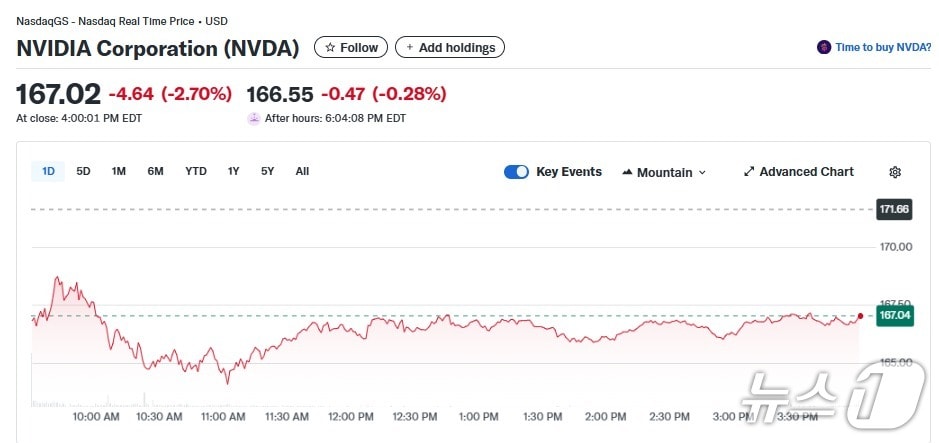The width and height of the screenshot is (939, 443).
Task: Choose the 5Y chart range
Action: point(267,171)
